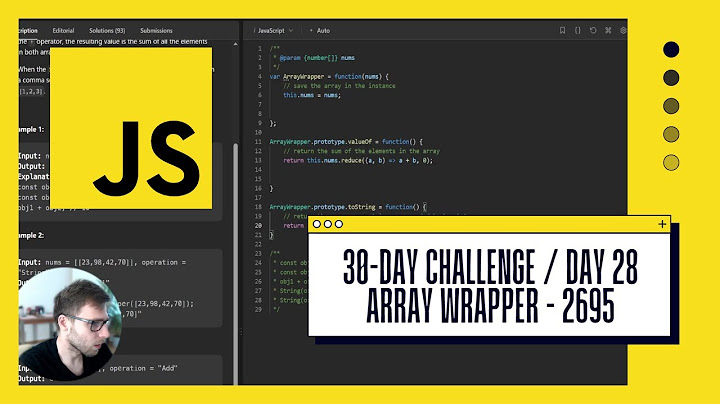The image size is (720, 404).
Task: Click the 'Input: nums = [[23,98,42,70]]' example text
Action: [x=77, y=262]
